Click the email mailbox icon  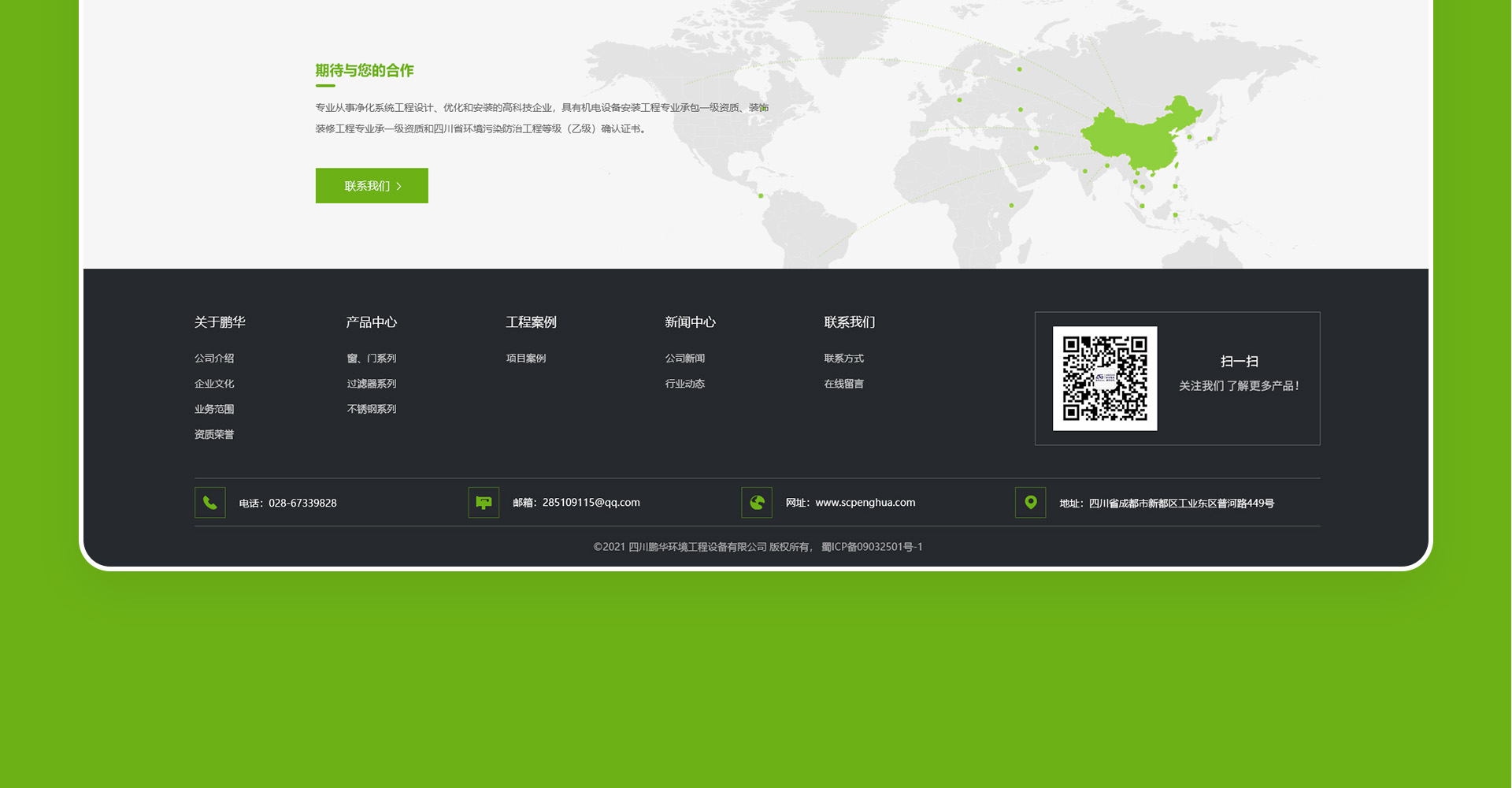click(x=484, y=503)
